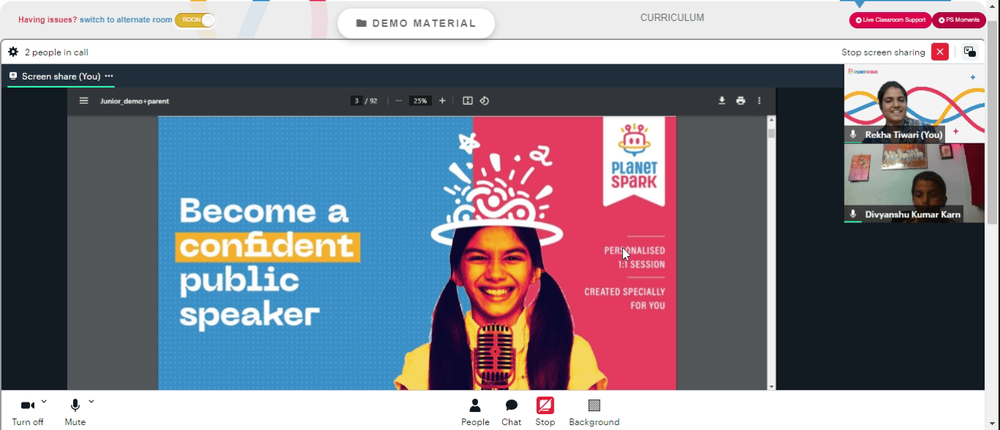Click mic icon on Divyanshu Kumar Karn tile
The image size is (1000, 430).
click(x=853, y=214)
